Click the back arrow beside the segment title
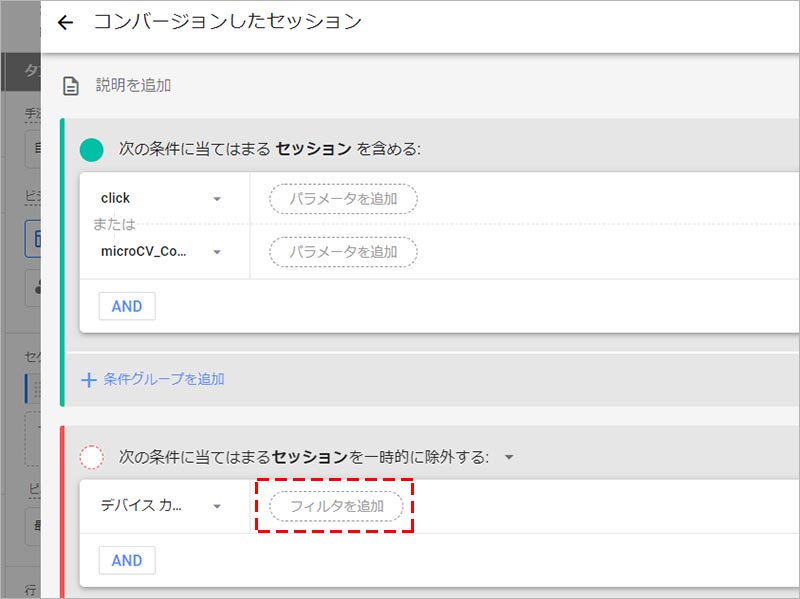The height and width of the screenshot is (599, 800). tap(66, 23)
